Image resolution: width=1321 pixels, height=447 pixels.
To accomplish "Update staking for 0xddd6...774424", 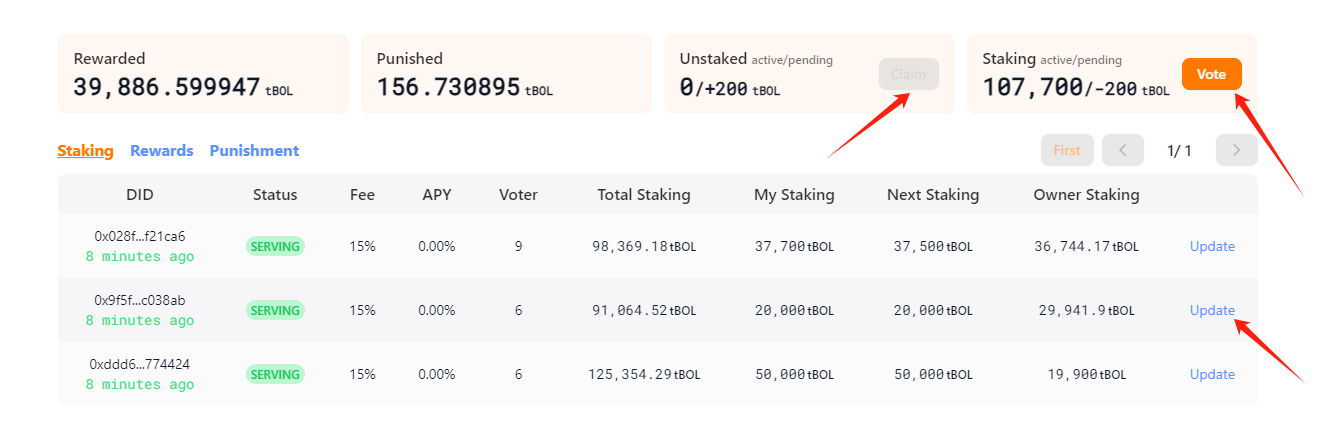I will [1212, 374].
